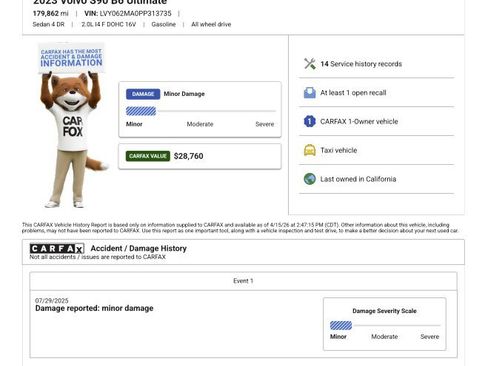488x366 pixels.
Task: Open 14 Service history records
Action: pos(377,64)
